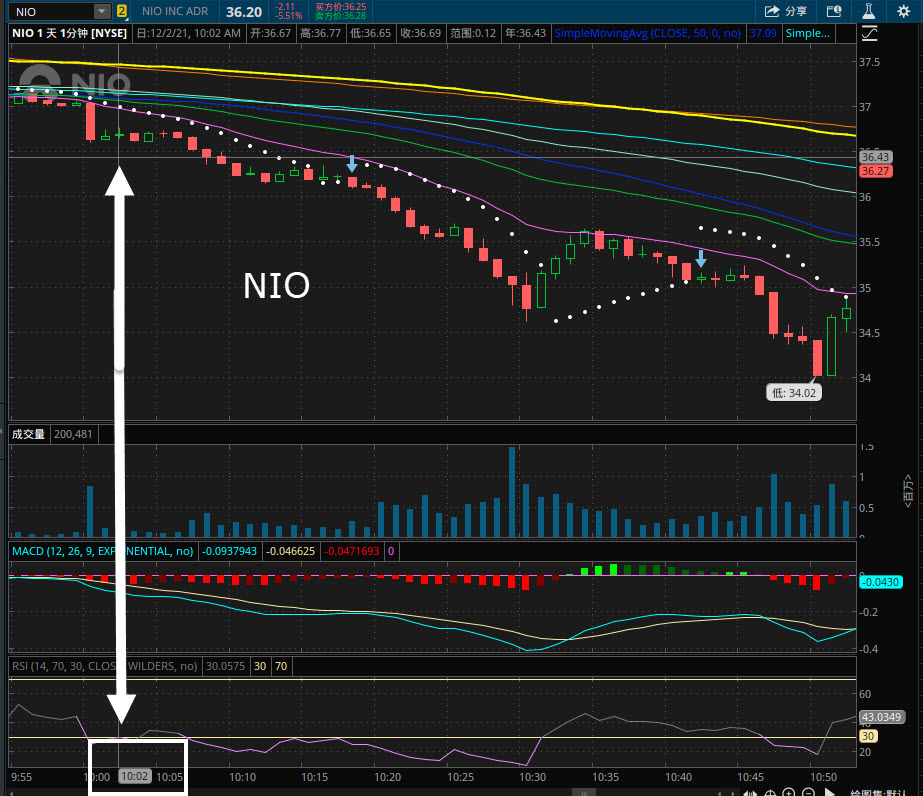The image size is (923, 796).
Task: Click the horizontal chart scrollbar thumb
Action: (x=584, y=792)
